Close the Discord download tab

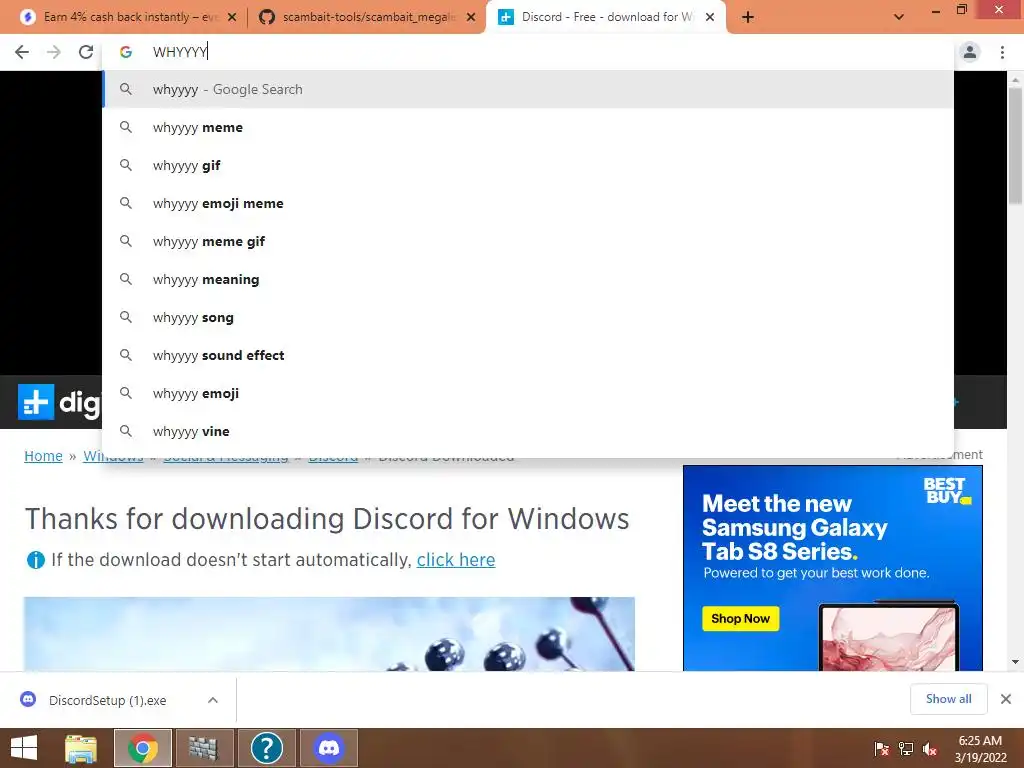(x=710, y=17)
